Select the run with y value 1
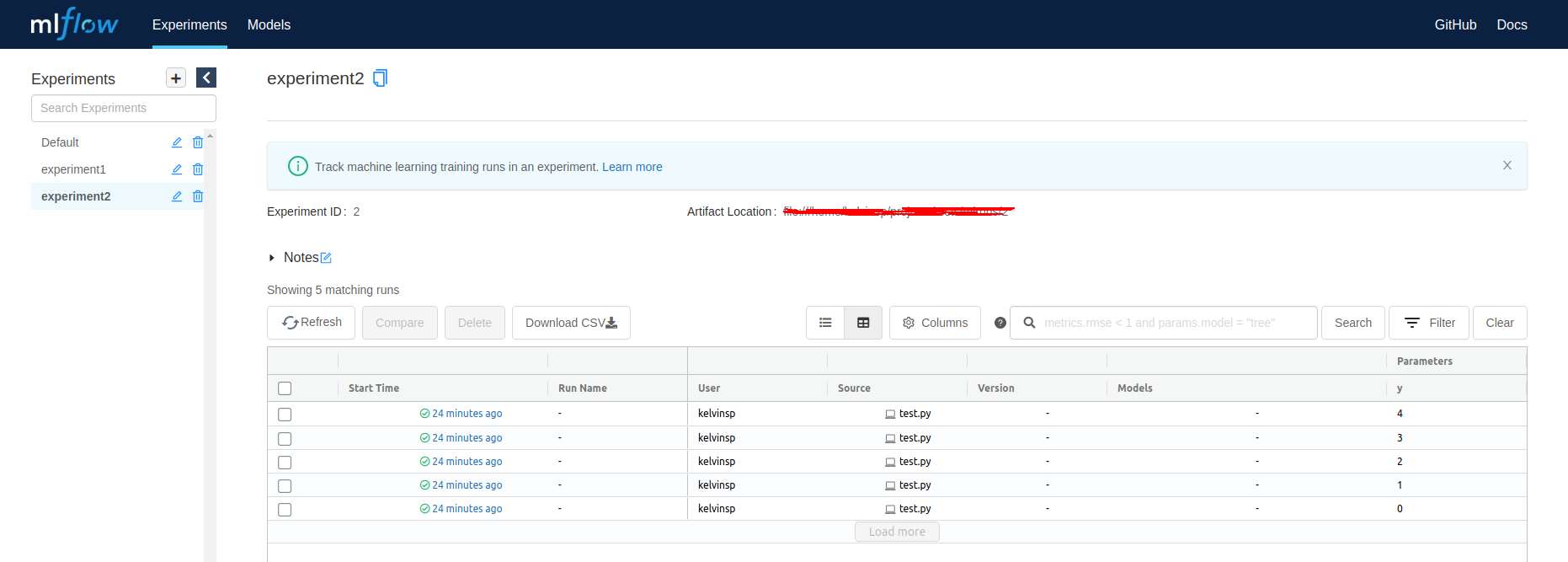The height and width of the screenshot is (562, 1568). tap(285, 486)
